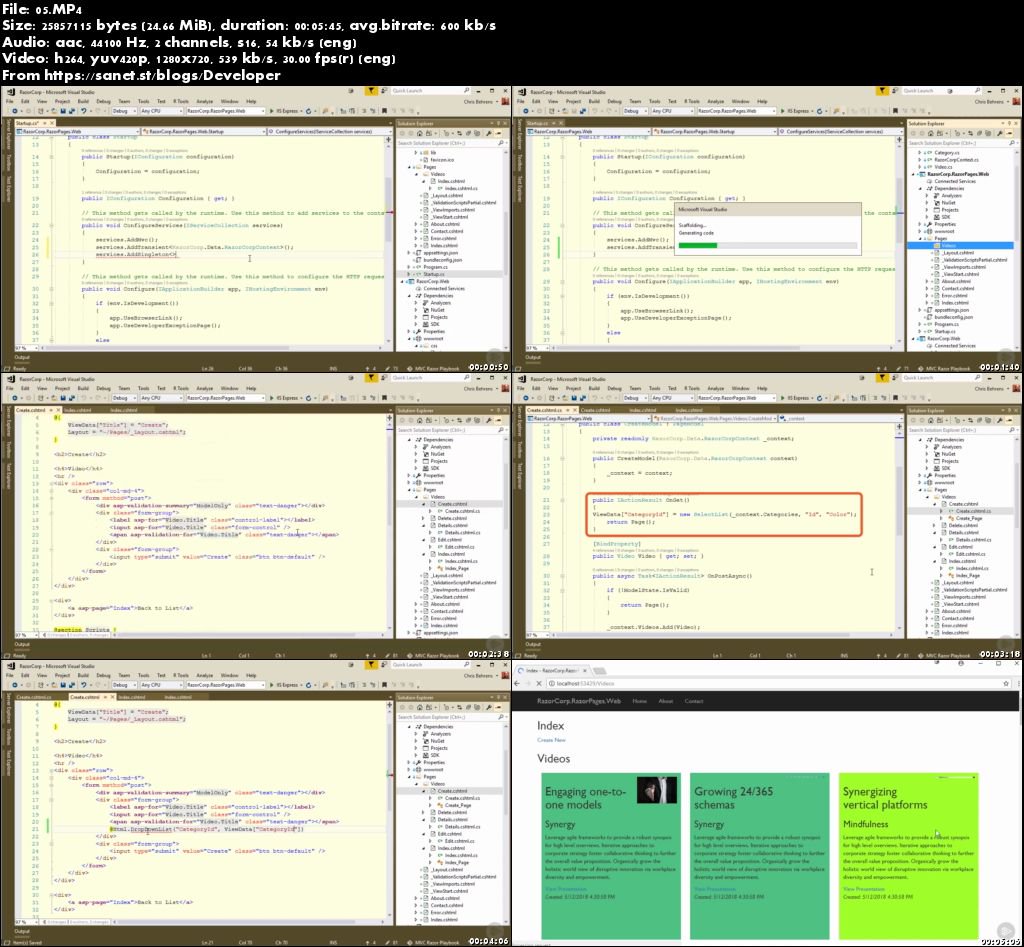Open the RazorCorp.RazorPages.Web startup project dropdown in the 00:02:38 frame
The width and height of the screenshot is (1024, 947).
(225, 398)
